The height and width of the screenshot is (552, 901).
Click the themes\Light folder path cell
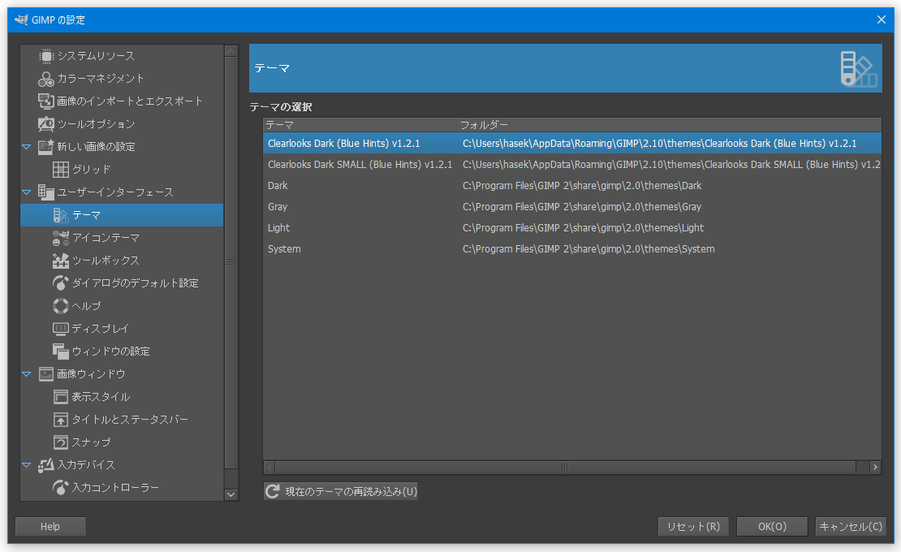click(x=583, y=228)
